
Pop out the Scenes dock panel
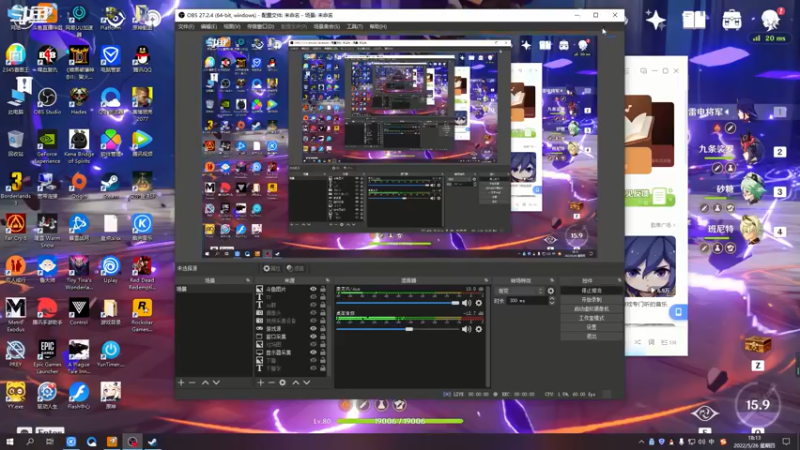coord(247,280)
